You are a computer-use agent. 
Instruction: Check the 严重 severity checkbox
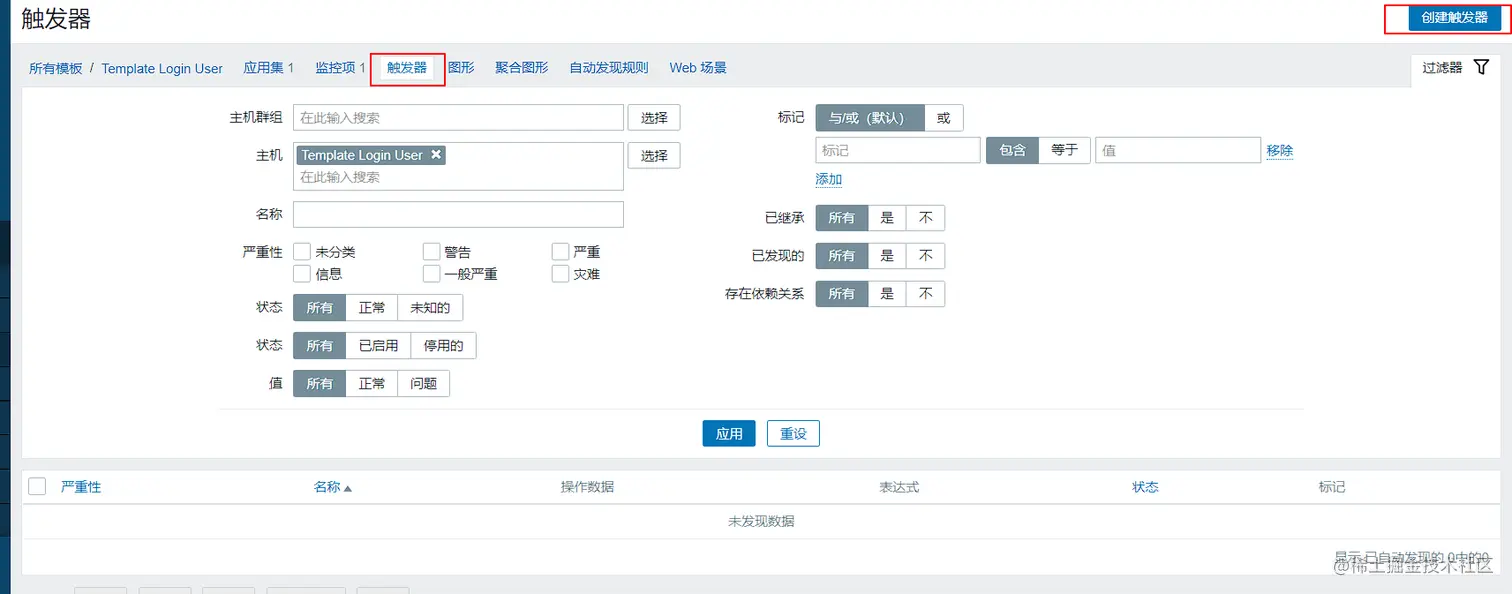(x=560, y=252)
